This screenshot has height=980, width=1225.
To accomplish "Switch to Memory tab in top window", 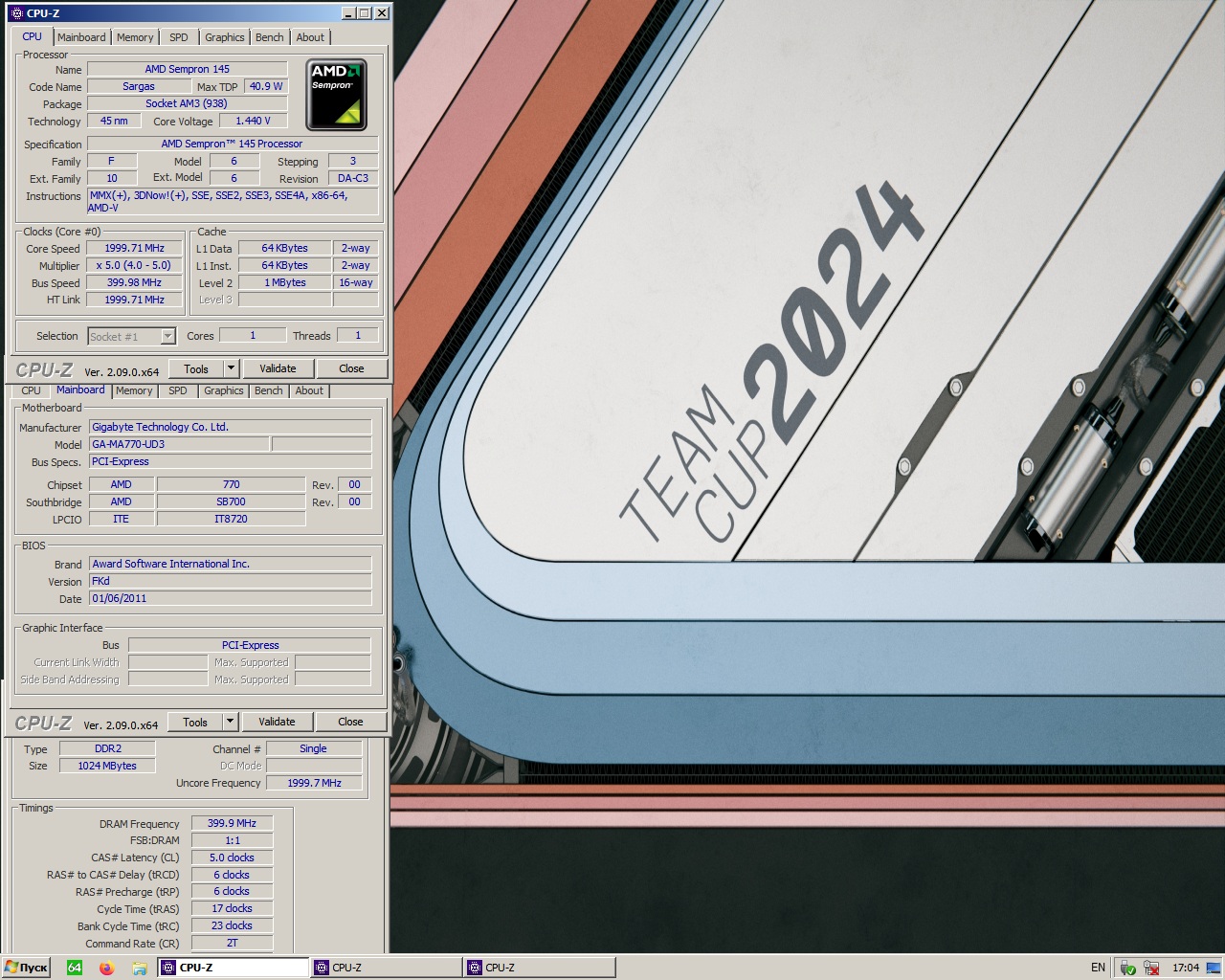I will [x=135, y=37].
